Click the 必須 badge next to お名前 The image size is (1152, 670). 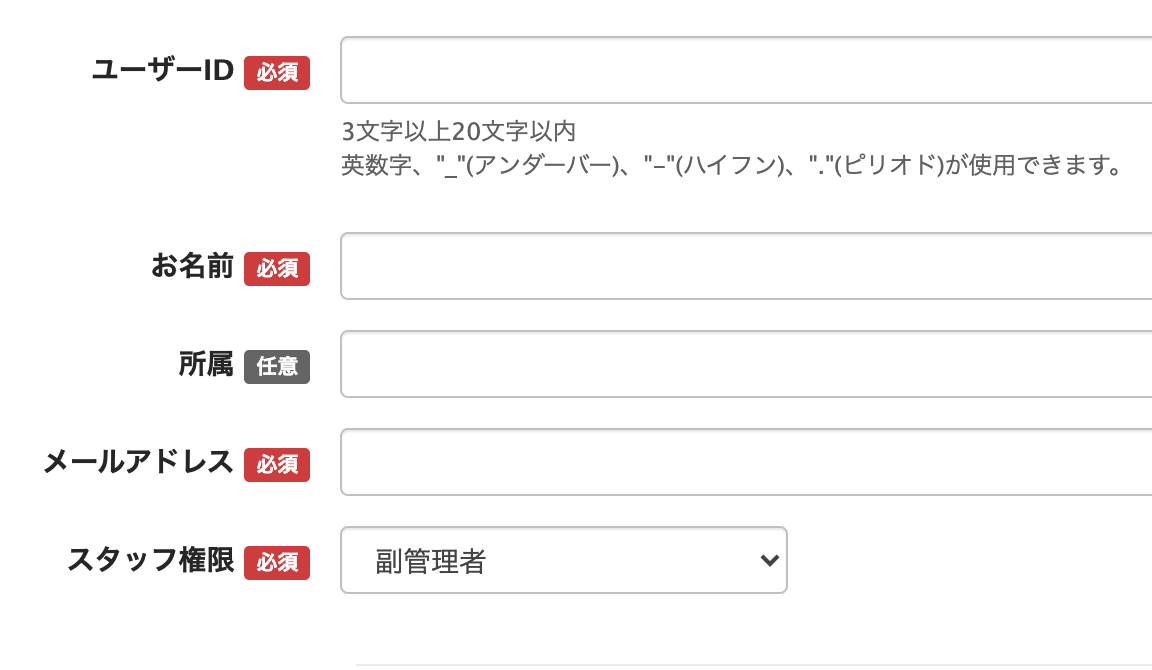click(277, 269)
